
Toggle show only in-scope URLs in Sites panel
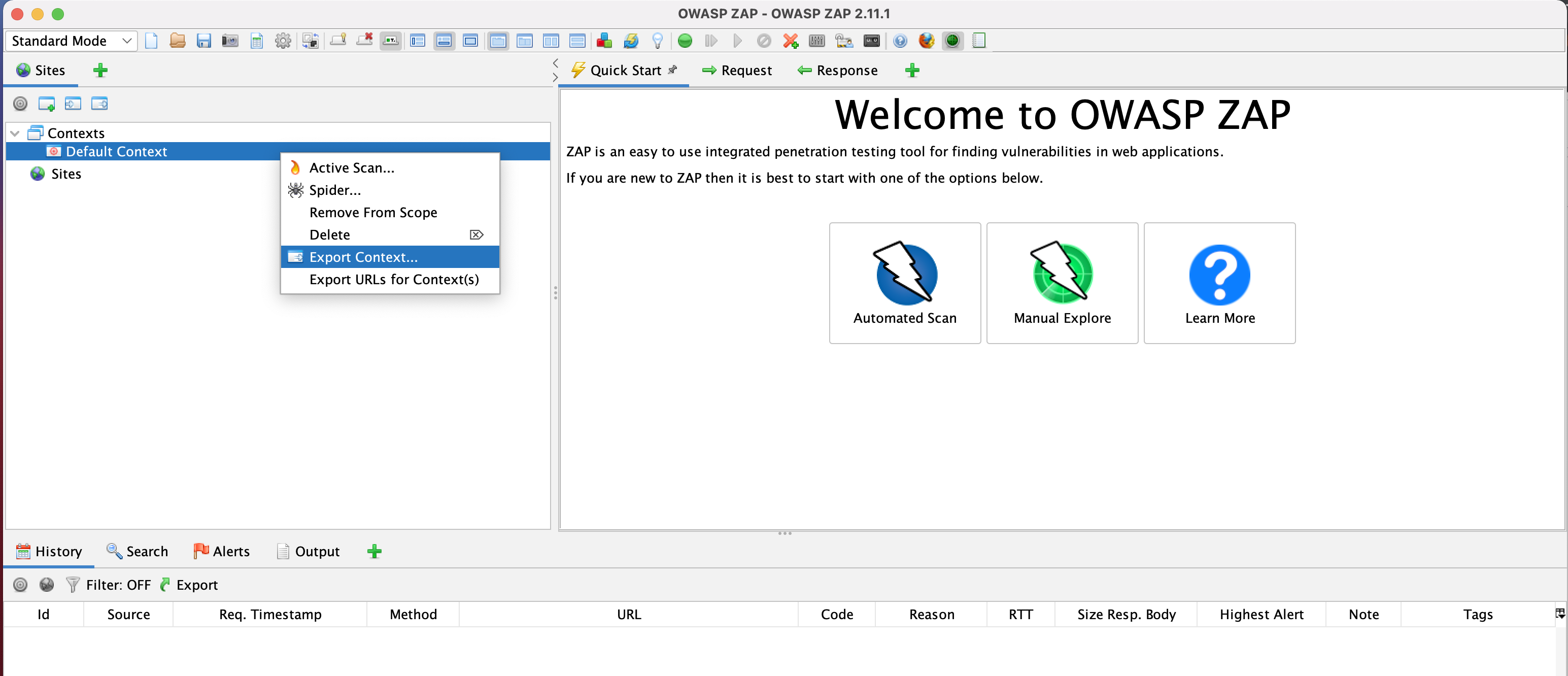(20, 104)
